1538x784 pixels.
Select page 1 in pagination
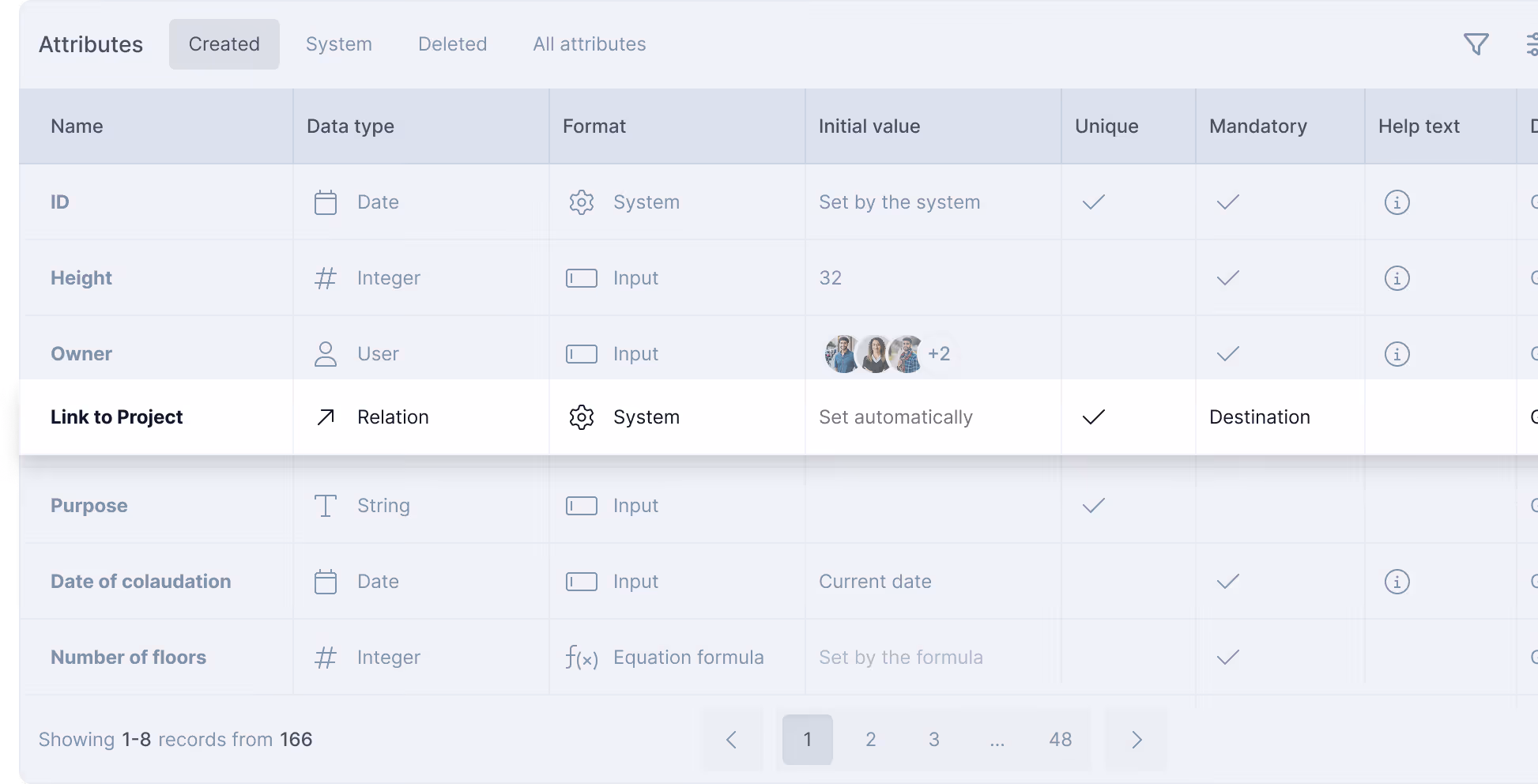point(808,740)
